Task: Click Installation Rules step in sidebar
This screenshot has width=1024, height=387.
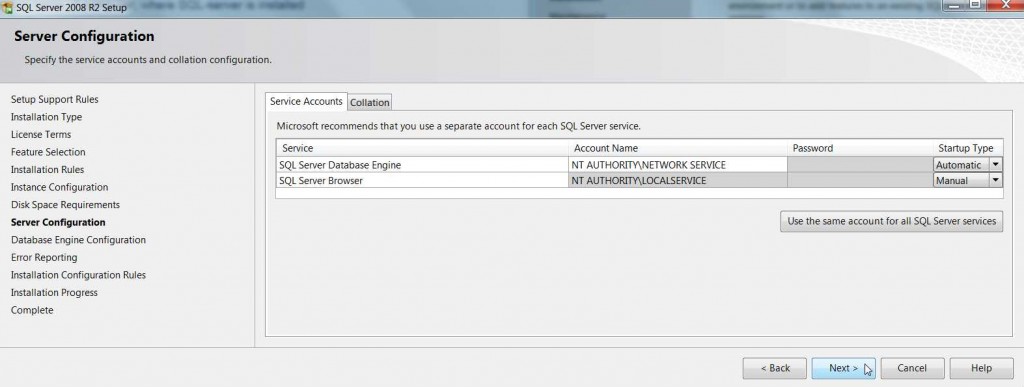Action: point(48,170)
